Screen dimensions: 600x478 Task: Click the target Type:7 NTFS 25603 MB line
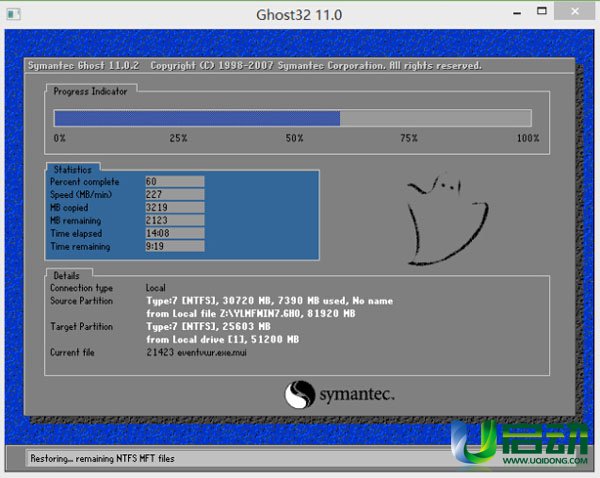tap(209, 326)
